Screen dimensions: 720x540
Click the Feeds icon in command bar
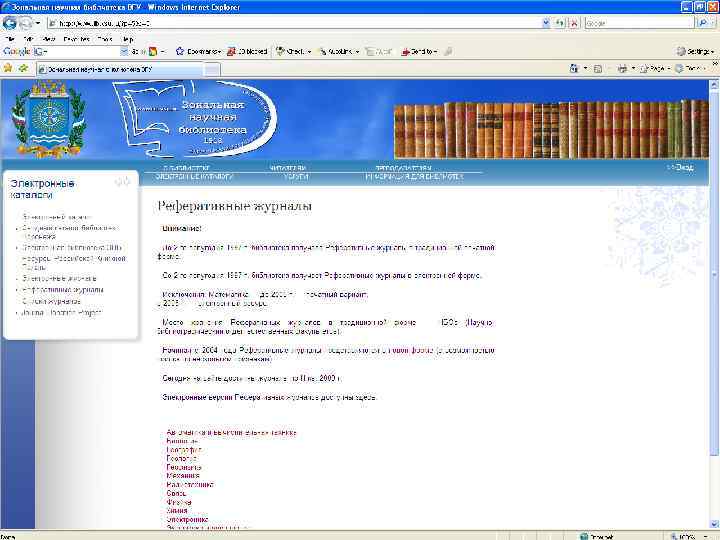(598, 69)
